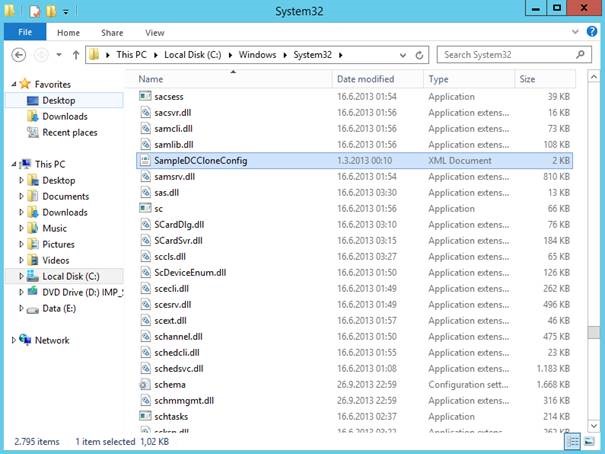Open the File menu

tap(25, 32)
